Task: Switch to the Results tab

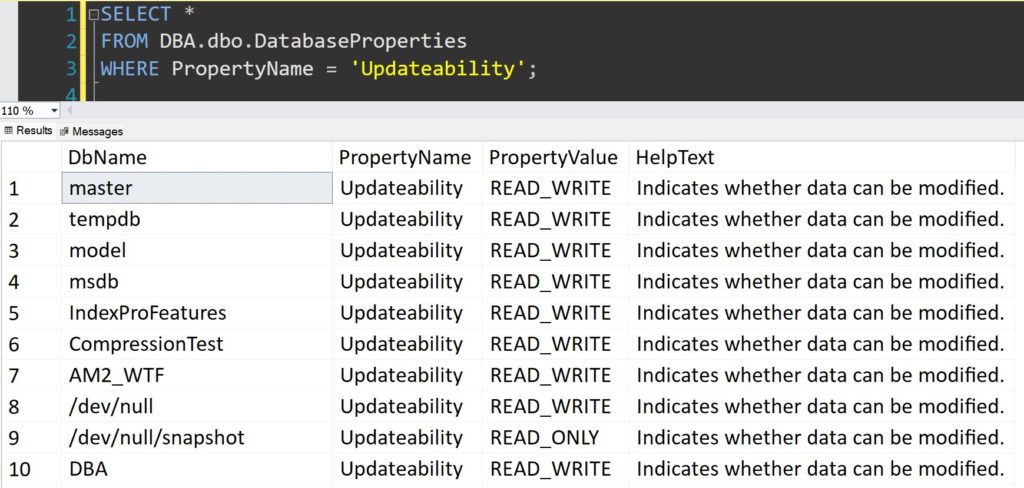Action: 28,131
